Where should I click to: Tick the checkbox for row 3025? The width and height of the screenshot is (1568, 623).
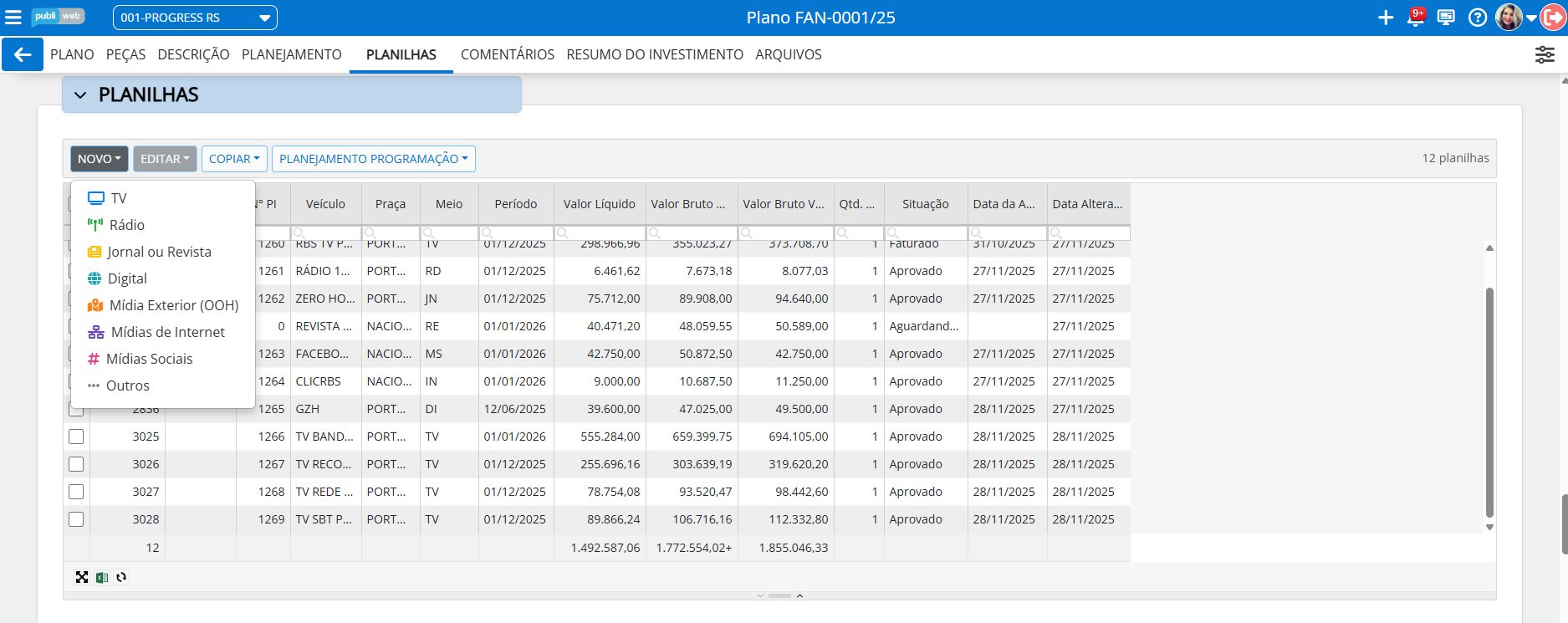click(76, 437)
